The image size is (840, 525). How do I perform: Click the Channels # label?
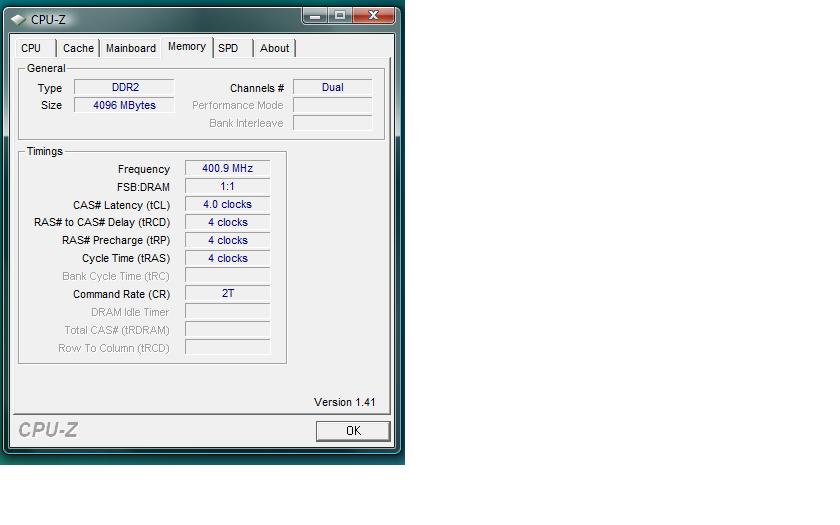[257, 88]
